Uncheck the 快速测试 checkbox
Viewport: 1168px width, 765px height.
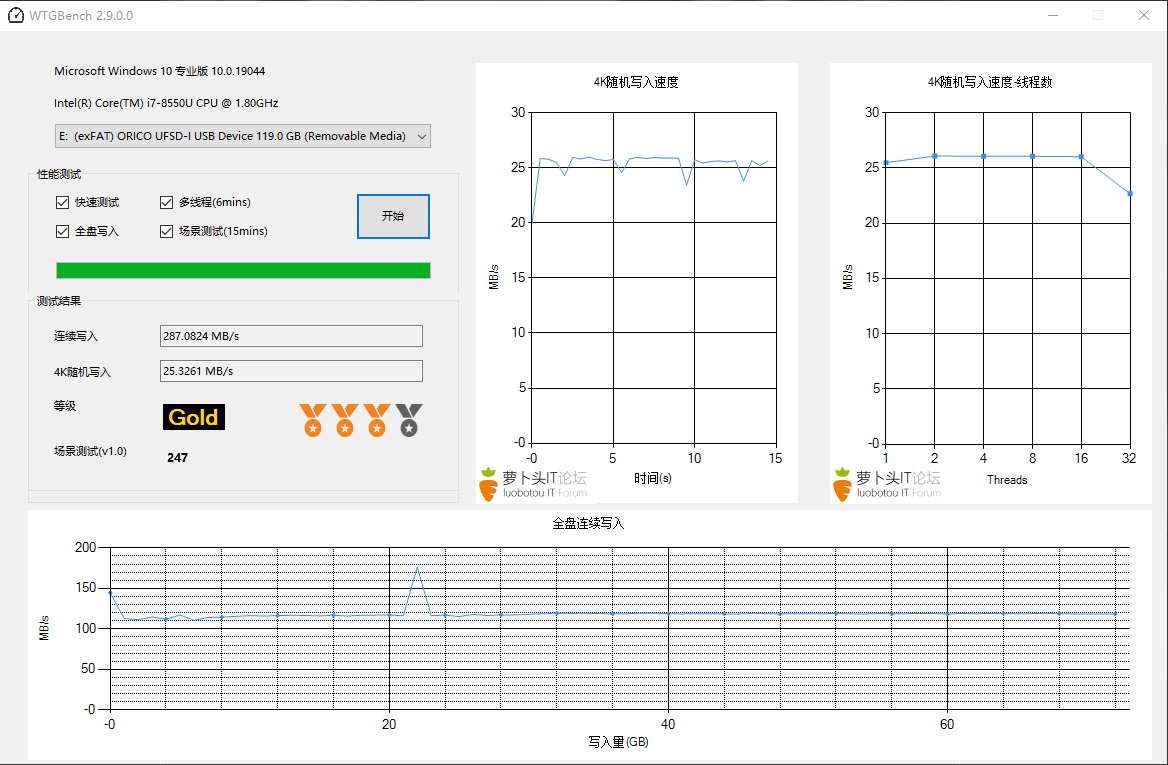click(64, 203)
